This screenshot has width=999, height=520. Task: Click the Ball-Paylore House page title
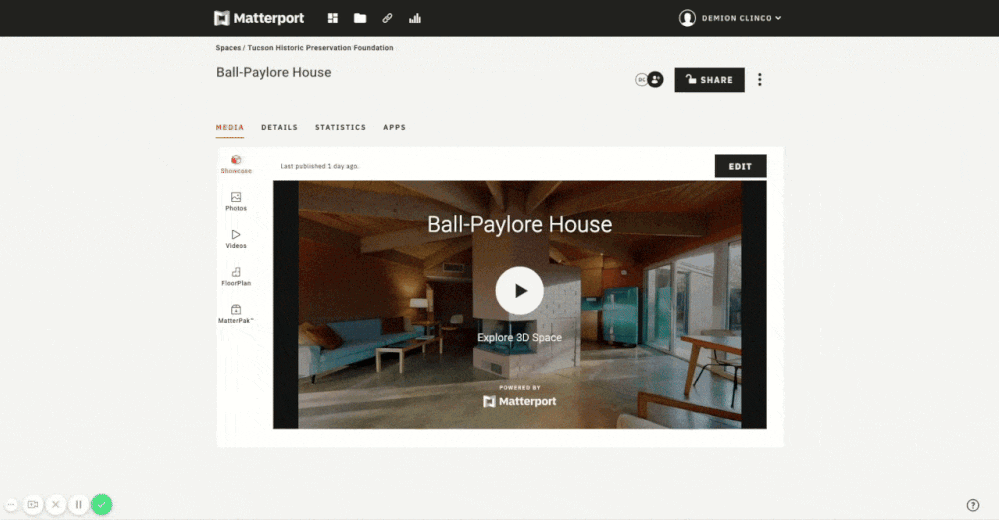click(x=273, y=73)
